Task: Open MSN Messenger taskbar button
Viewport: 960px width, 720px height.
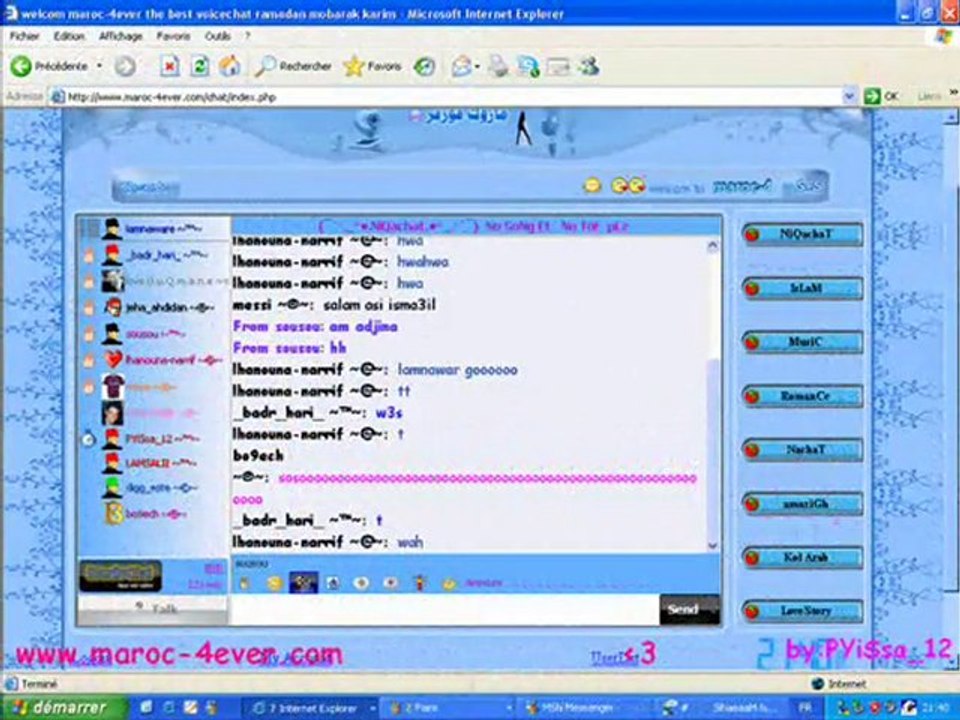Action: click(577, 708)
